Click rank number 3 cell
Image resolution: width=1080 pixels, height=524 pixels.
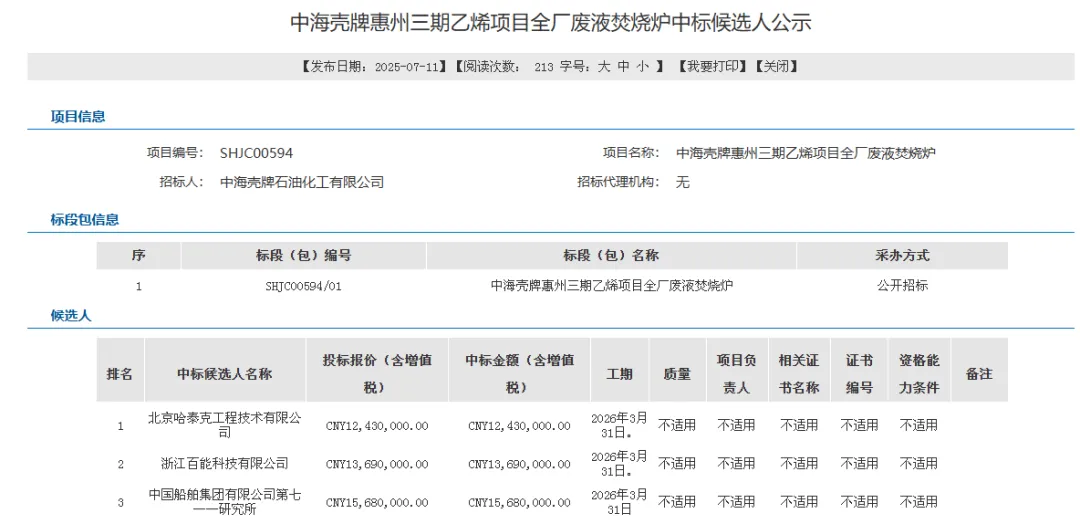click(x=120, y=503)
